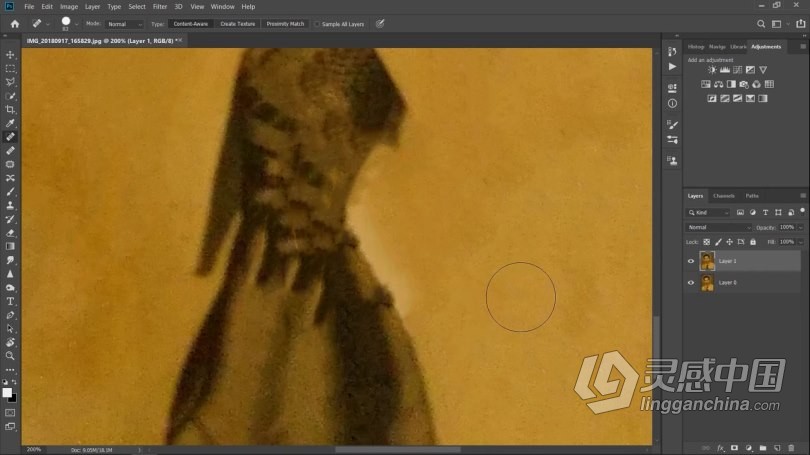810x455 pixels.
Task: Open the search magnifier icon
Action: click(x=761, y=24)
